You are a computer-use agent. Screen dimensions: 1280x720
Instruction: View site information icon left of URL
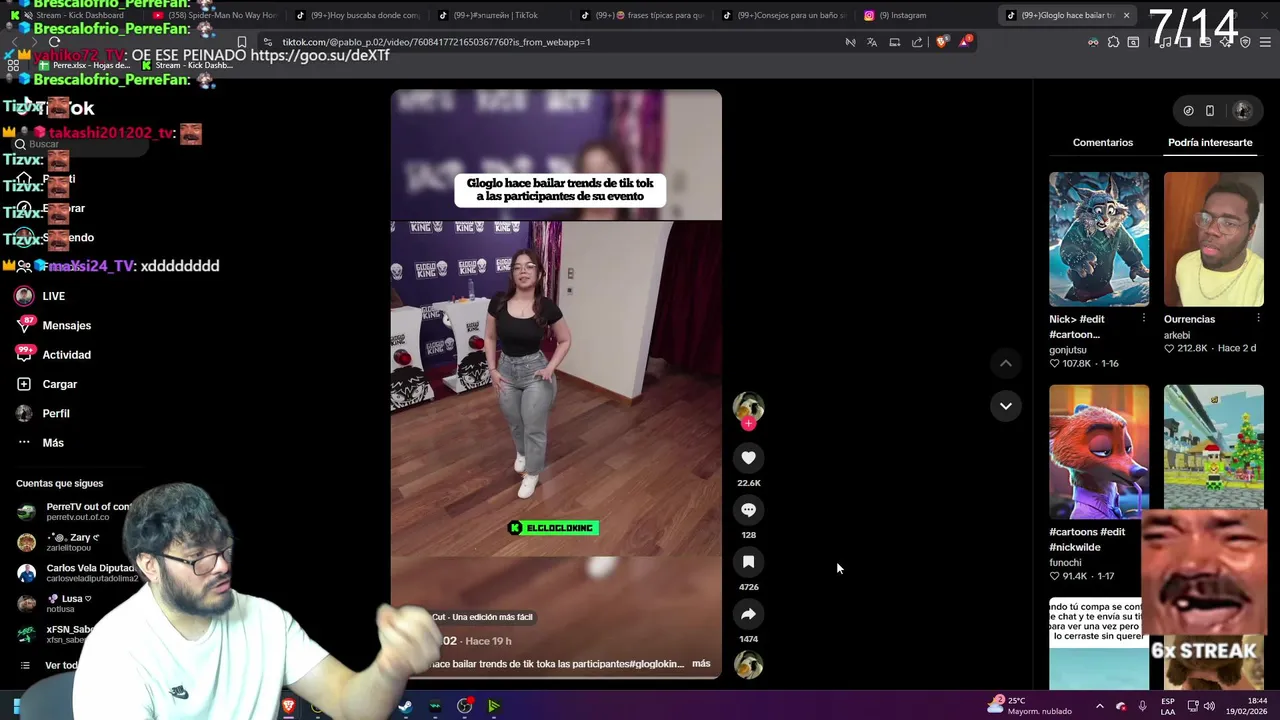267,42
